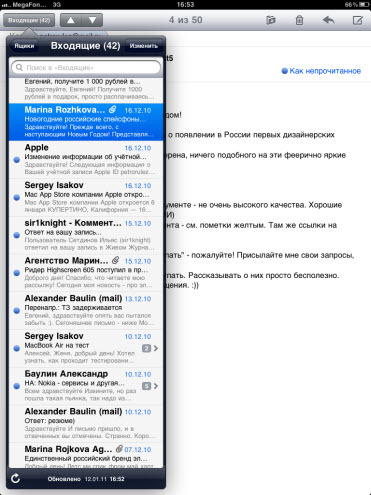The width and height of the screenshot is (371, 495).
Task: Compose new message with pencil icon
Action: (358, 20)
